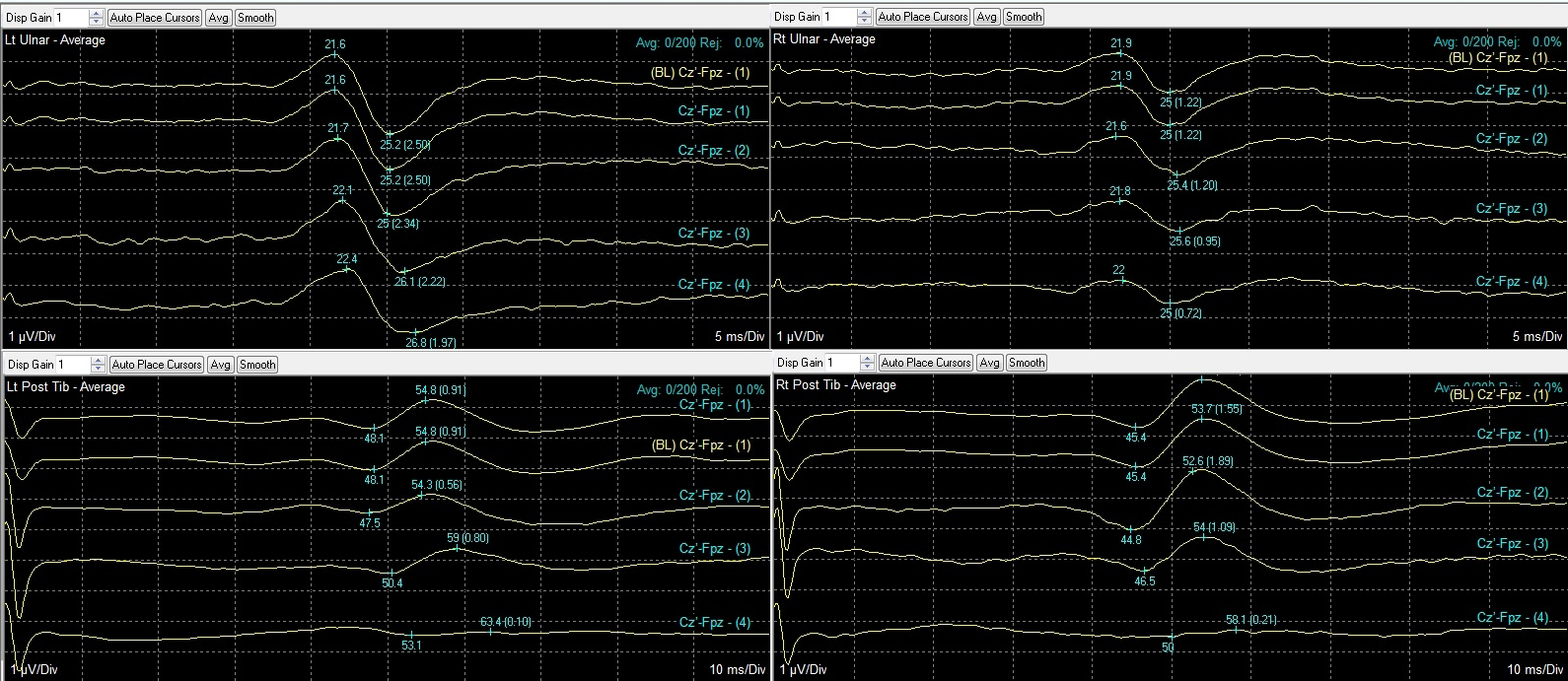Increase Disp Gain in Lt Ulnar panel
This screenshot has width=1568, height=681.
tap(96, 14)
